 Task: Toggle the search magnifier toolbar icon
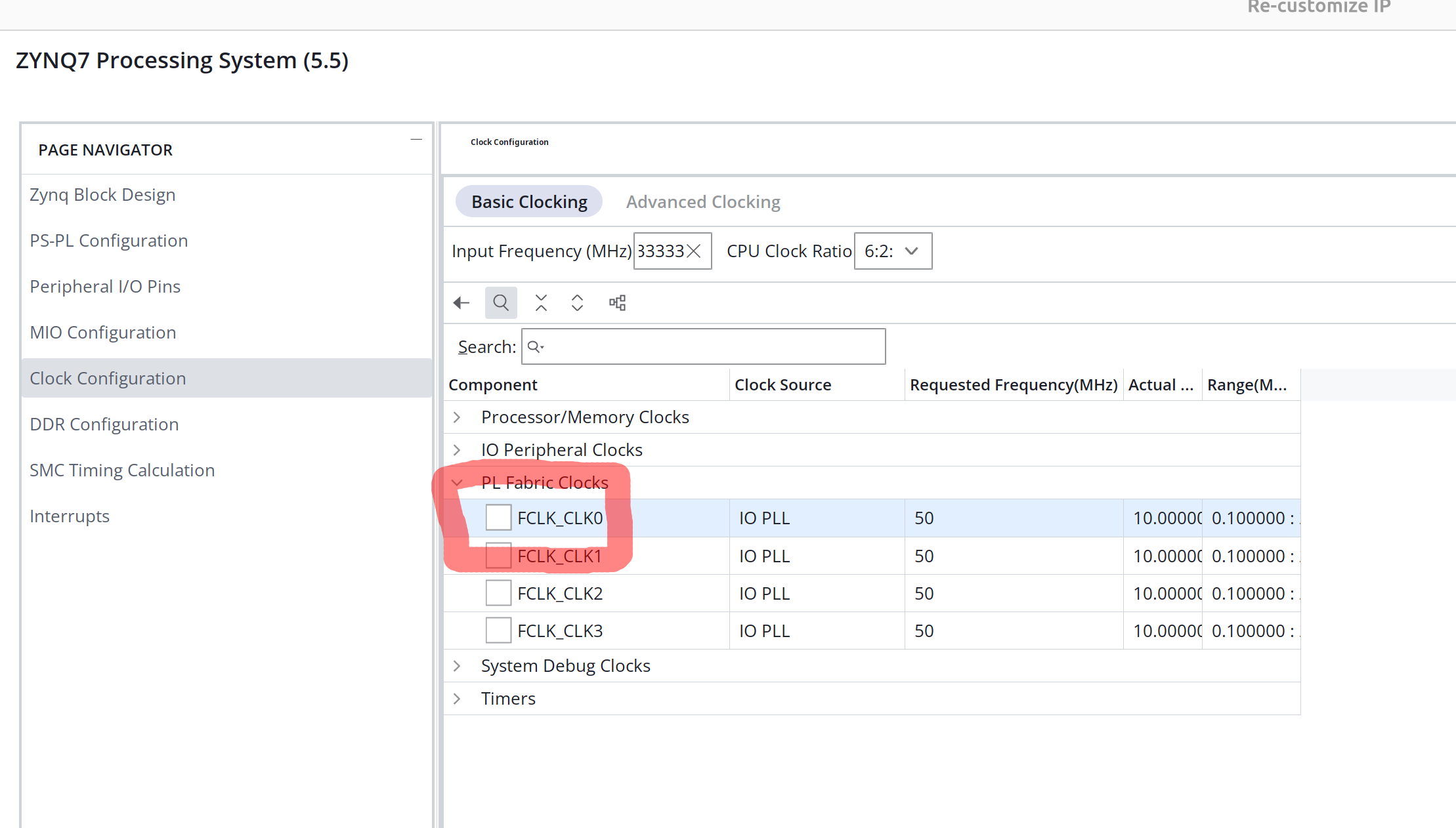[501, 302]
